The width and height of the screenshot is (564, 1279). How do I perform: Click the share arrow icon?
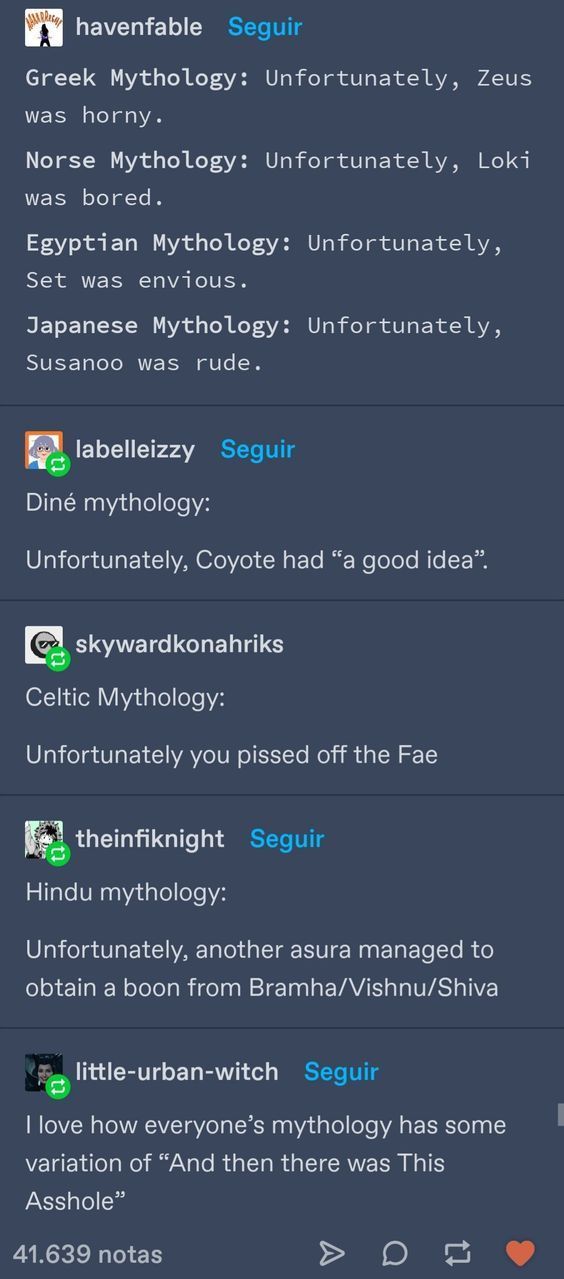tap(332, 1253)
